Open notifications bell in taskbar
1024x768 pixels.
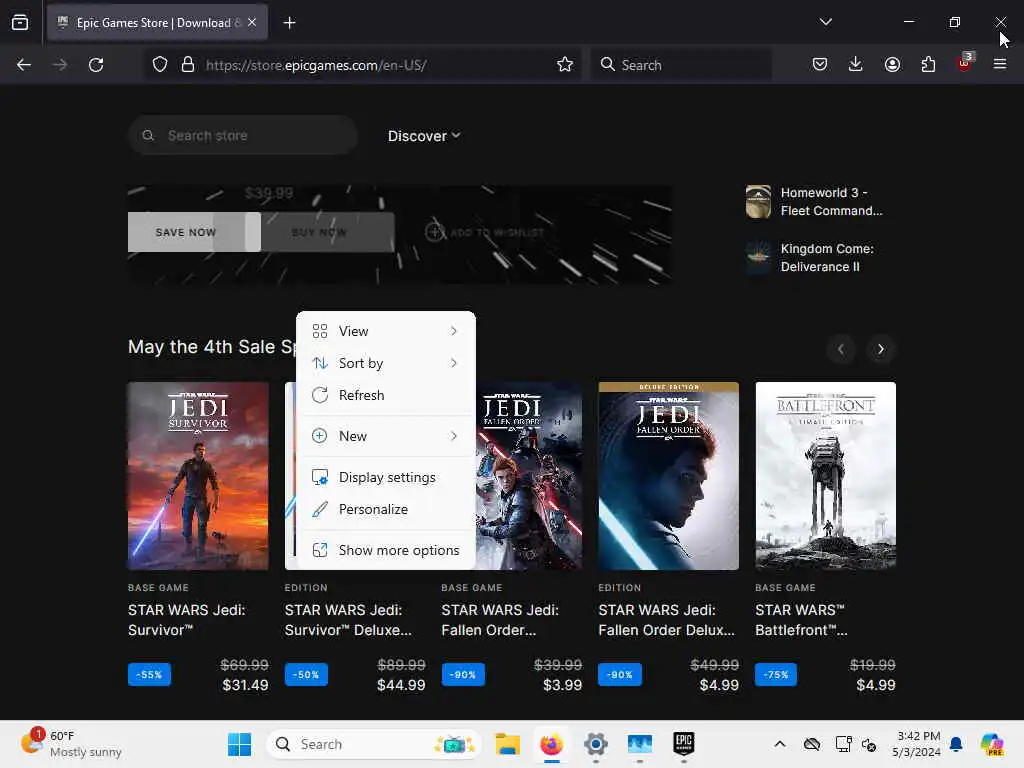point(956,744)
